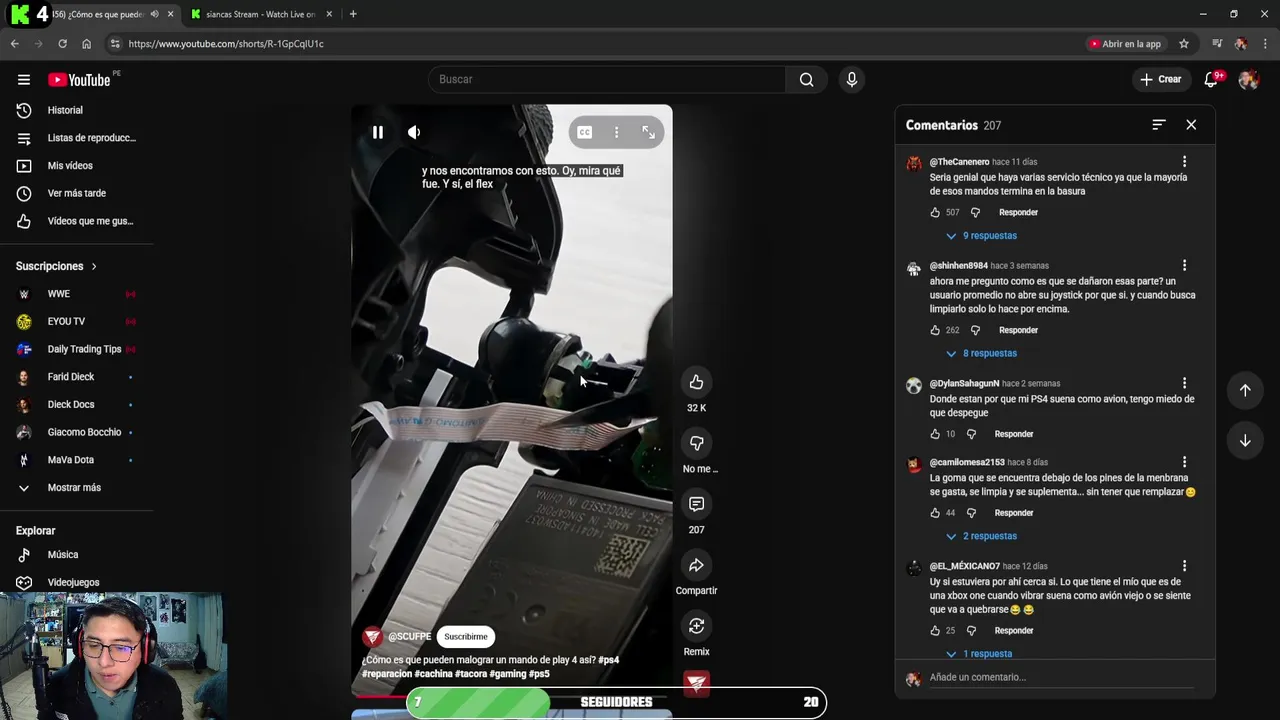Open Listas de reproducción in sidebar
1280x720 pixels.
coord(76,138)
